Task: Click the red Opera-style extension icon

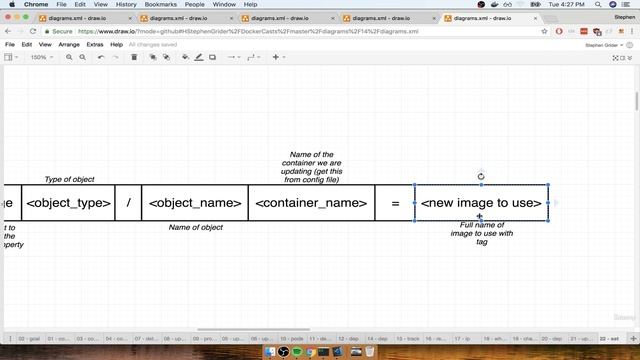Action: 559,31
